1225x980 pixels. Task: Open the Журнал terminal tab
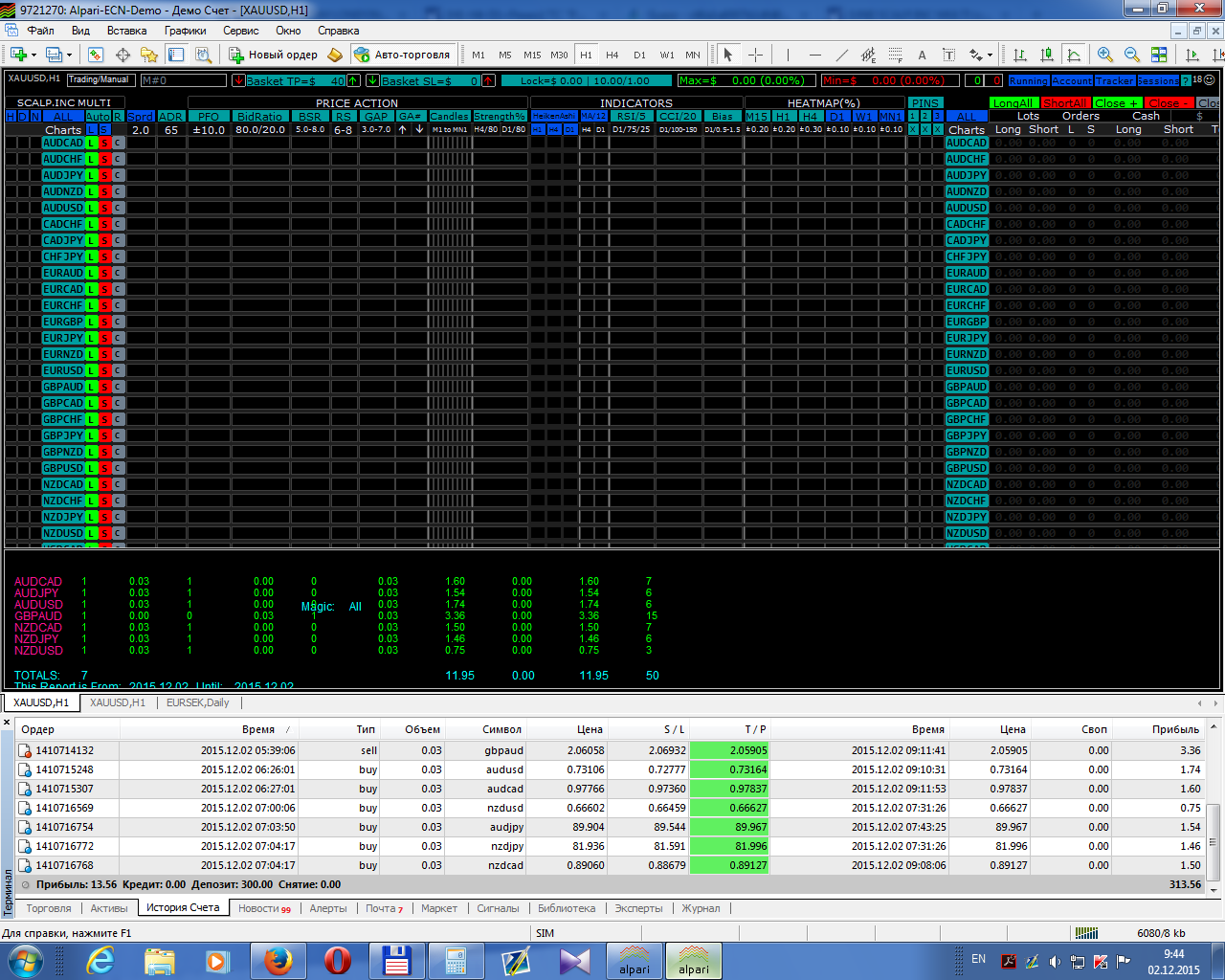pyautogui.click(x=701, y=908)
